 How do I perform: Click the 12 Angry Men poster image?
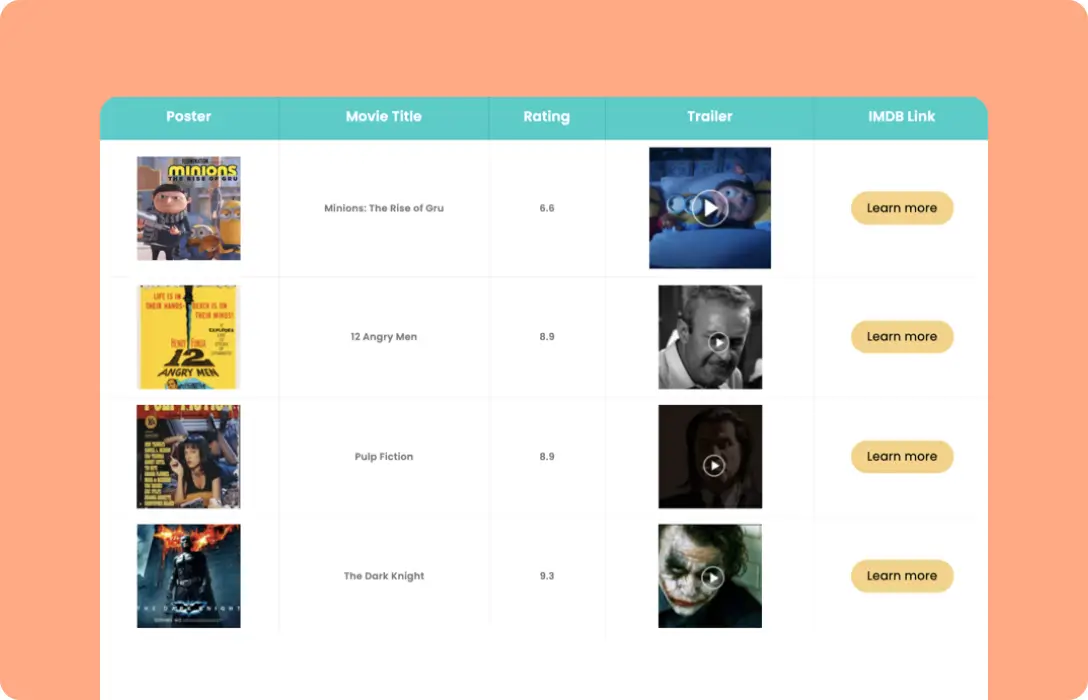(x=188, y=336)
